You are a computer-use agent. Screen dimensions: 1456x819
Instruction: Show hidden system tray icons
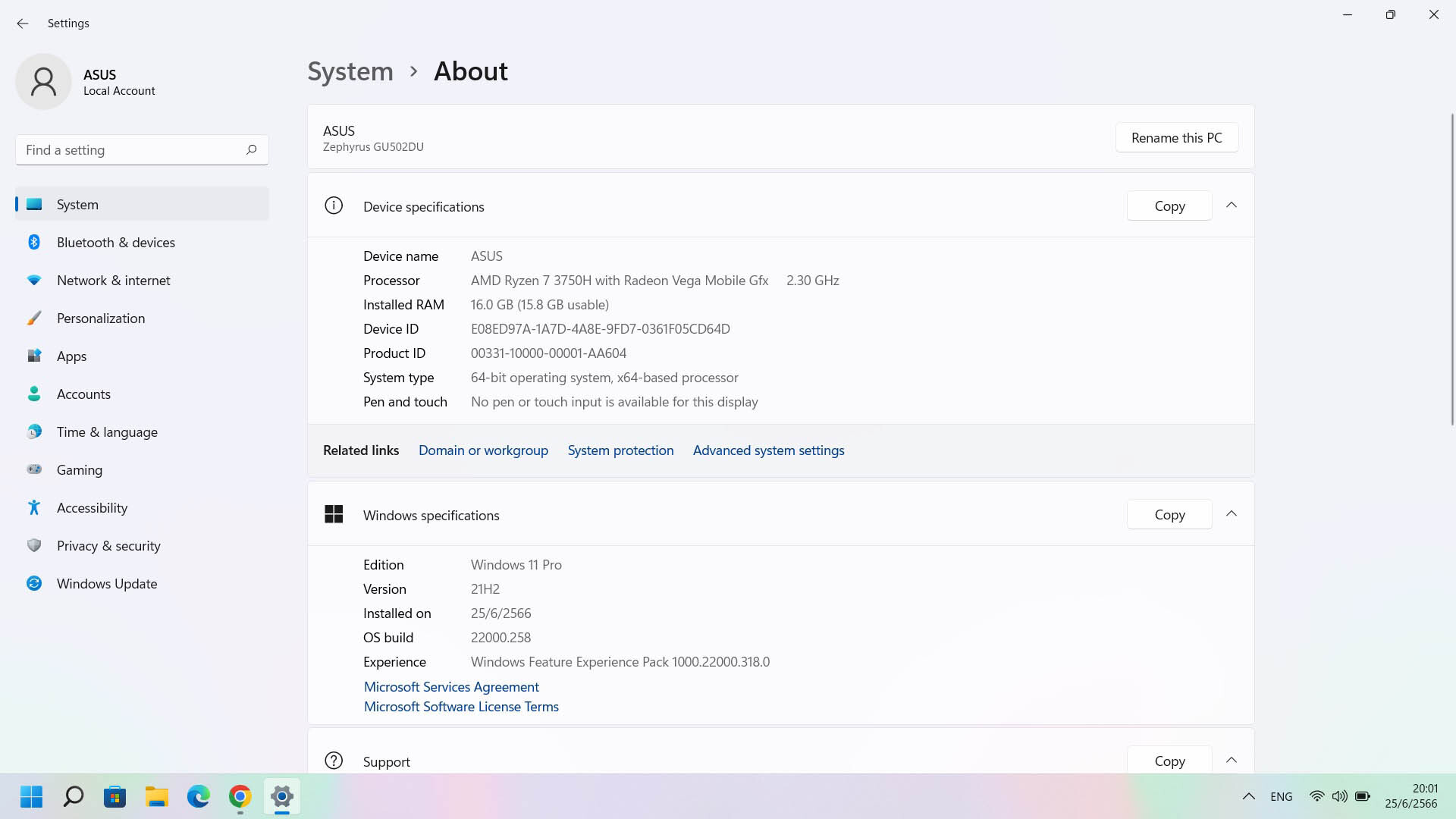[1248, 796]
